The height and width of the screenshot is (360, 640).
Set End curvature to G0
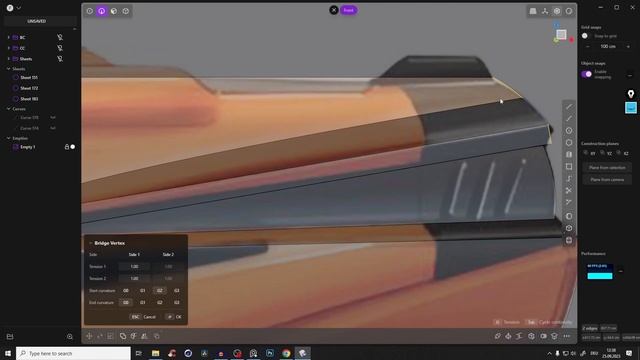126,302
